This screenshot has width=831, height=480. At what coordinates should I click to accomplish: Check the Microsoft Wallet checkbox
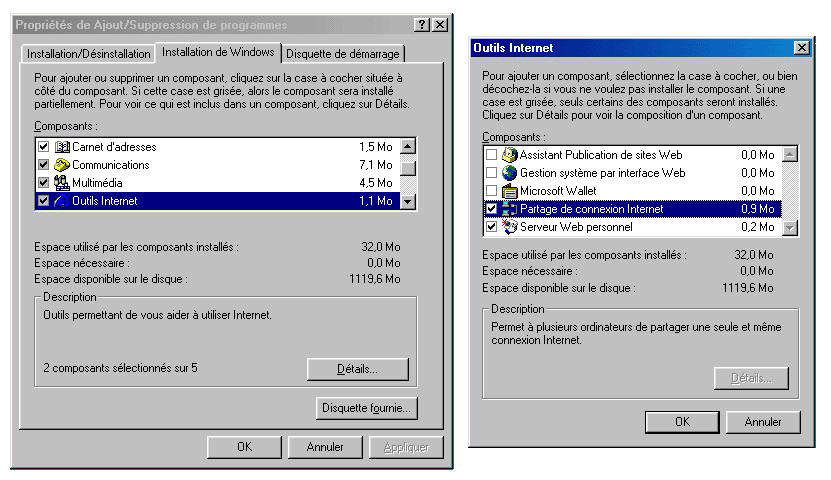[x=491, y=191]
